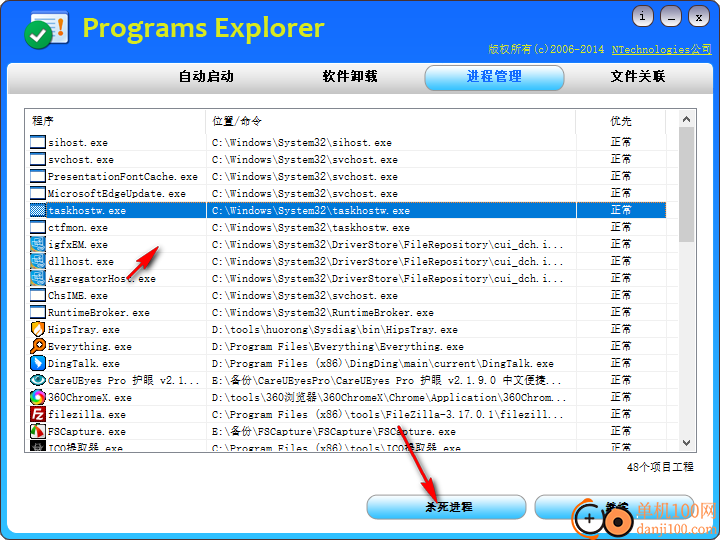The height and width of the screenshot is (540, 720).
Task: Select the igfxEM.exe name text
Action: (x=78, y=244)
